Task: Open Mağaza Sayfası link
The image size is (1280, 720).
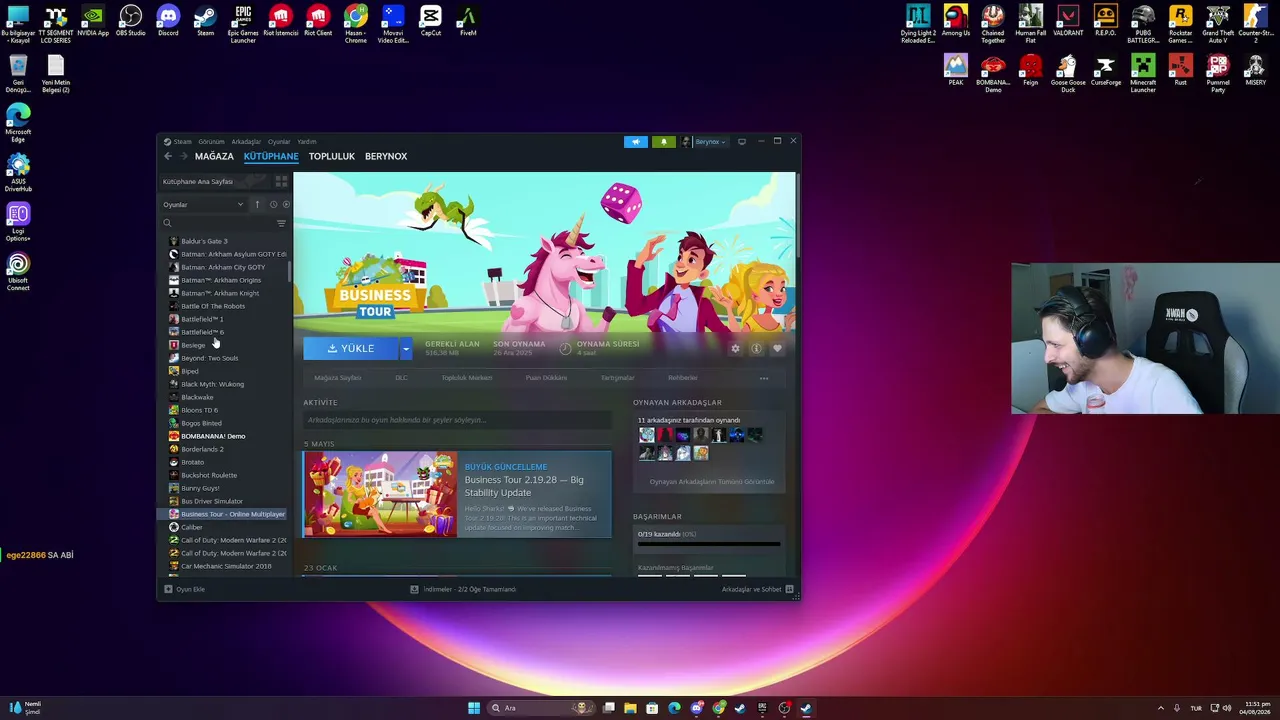Action: click(x=338, y=378)
